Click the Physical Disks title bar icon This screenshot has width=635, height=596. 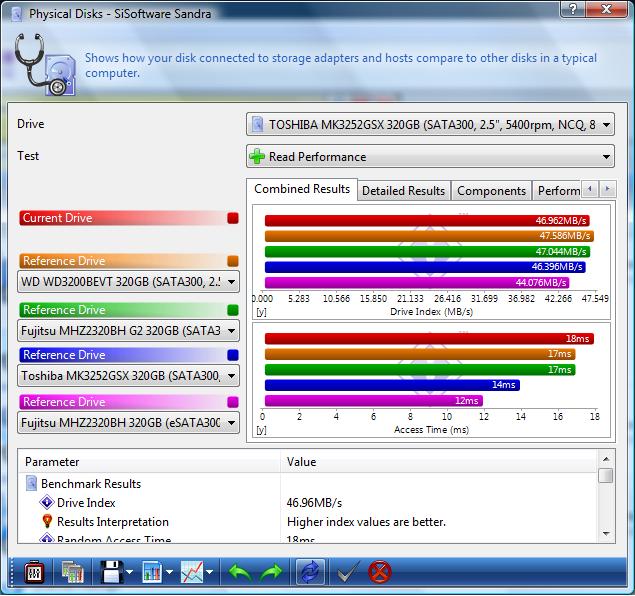tap(16, 14)
